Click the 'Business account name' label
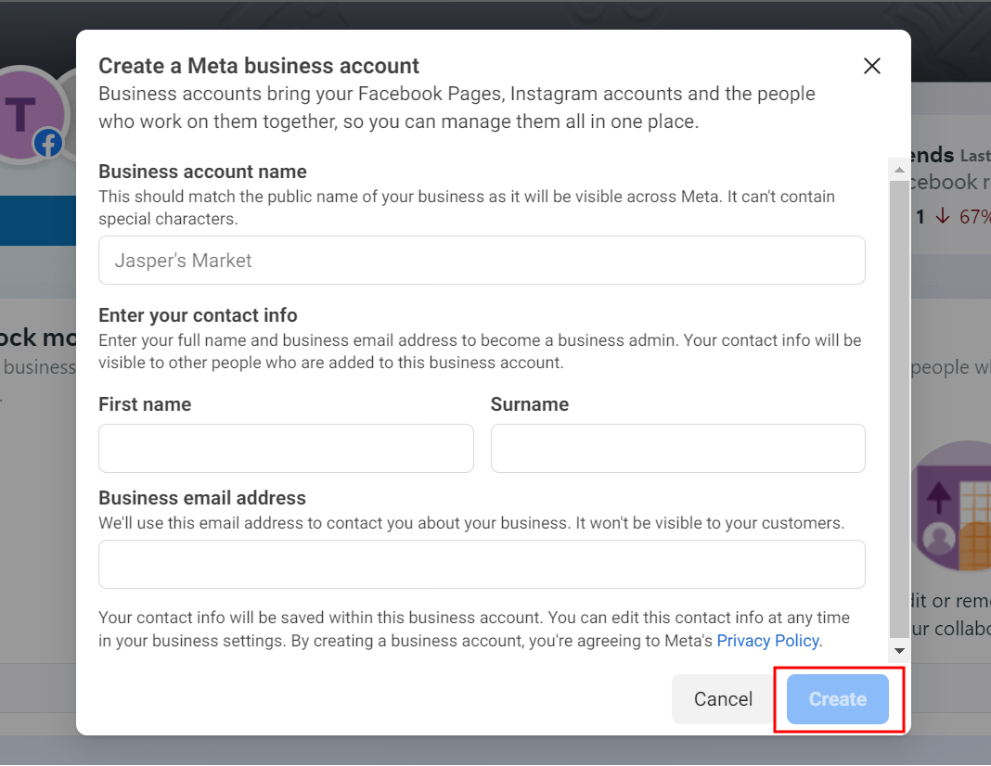991x766 pixels. click(x=202, y=171)
